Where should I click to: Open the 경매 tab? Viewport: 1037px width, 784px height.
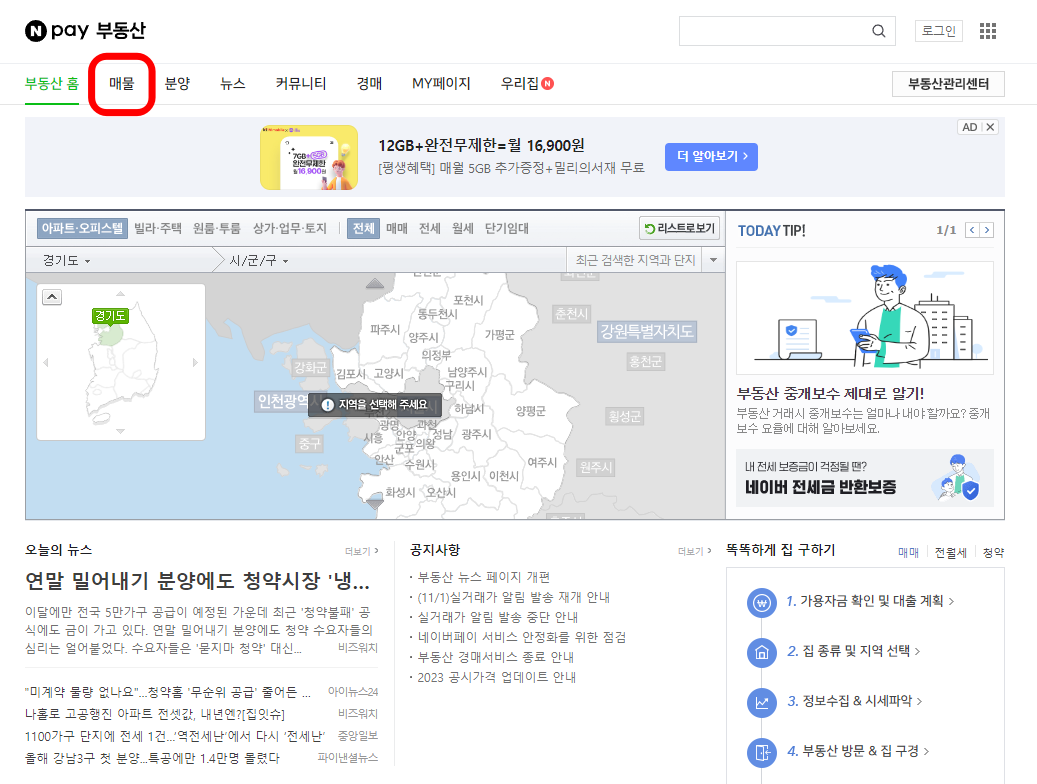point(370,83)
